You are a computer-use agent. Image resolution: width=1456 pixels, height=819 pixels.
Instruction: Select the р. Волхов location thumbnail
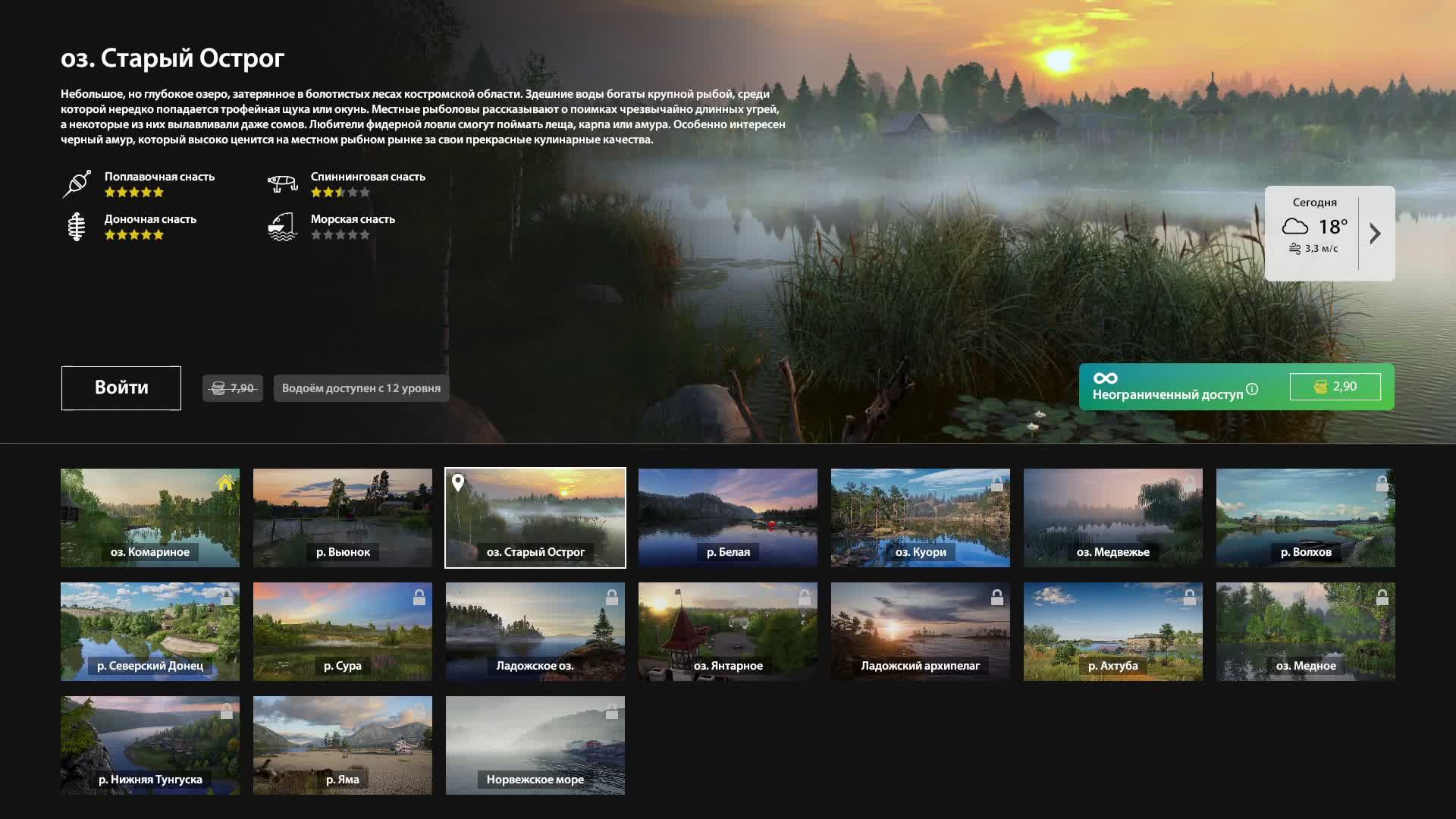coord(1306,518)
